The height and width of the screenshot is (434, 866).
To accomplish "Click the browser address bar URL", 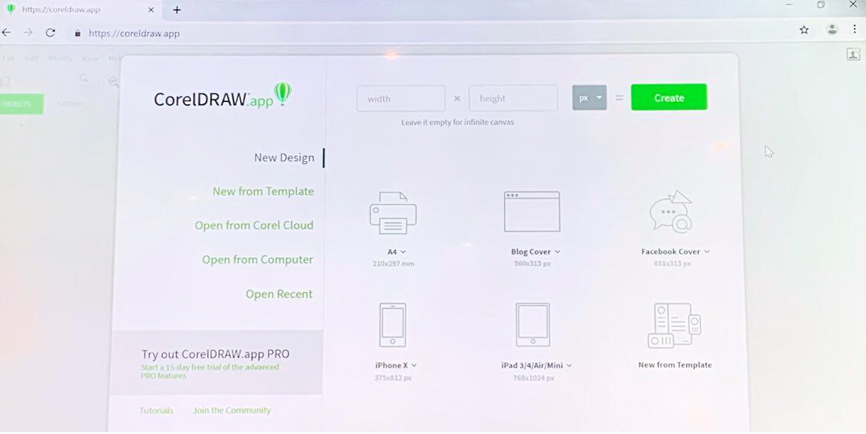I will (x=134, y=33).
